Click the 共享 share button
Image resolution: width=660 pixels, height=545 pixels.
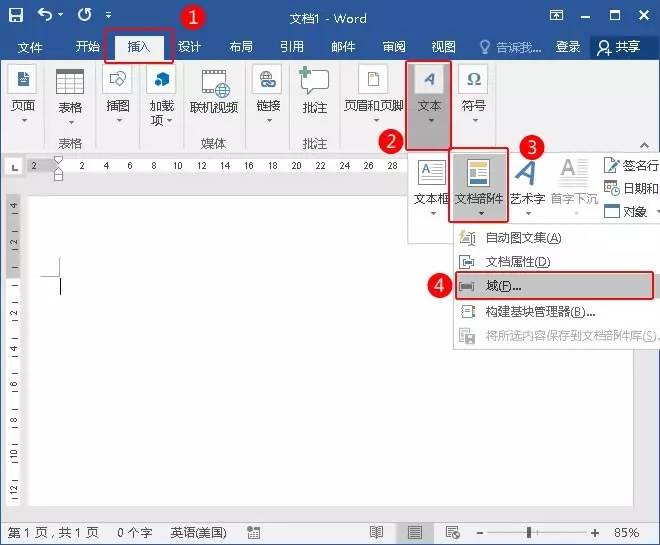coord(618,47)
